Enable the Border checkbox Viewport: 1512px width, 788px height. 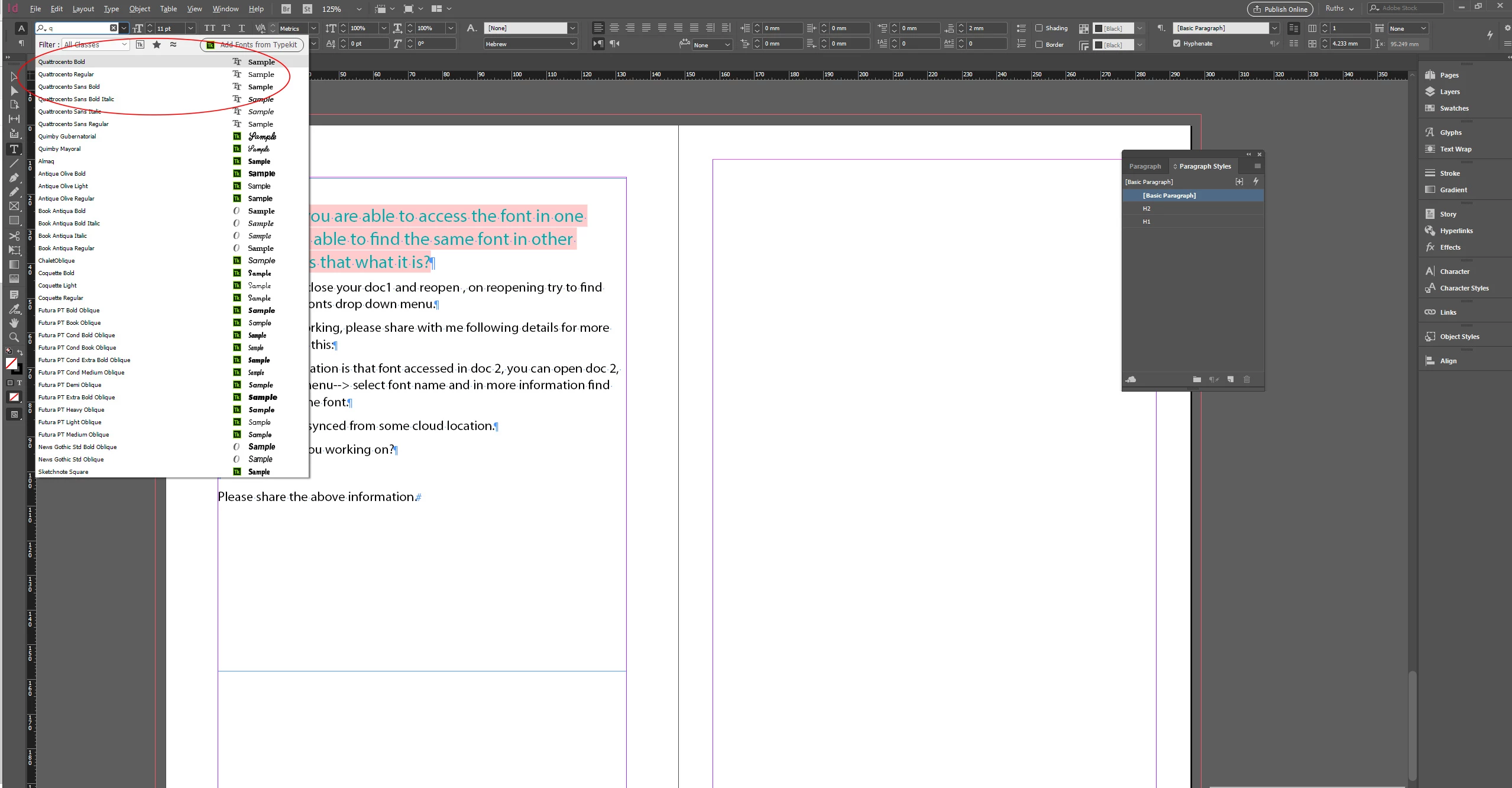pyautogui.click(x=1039, y=44)
